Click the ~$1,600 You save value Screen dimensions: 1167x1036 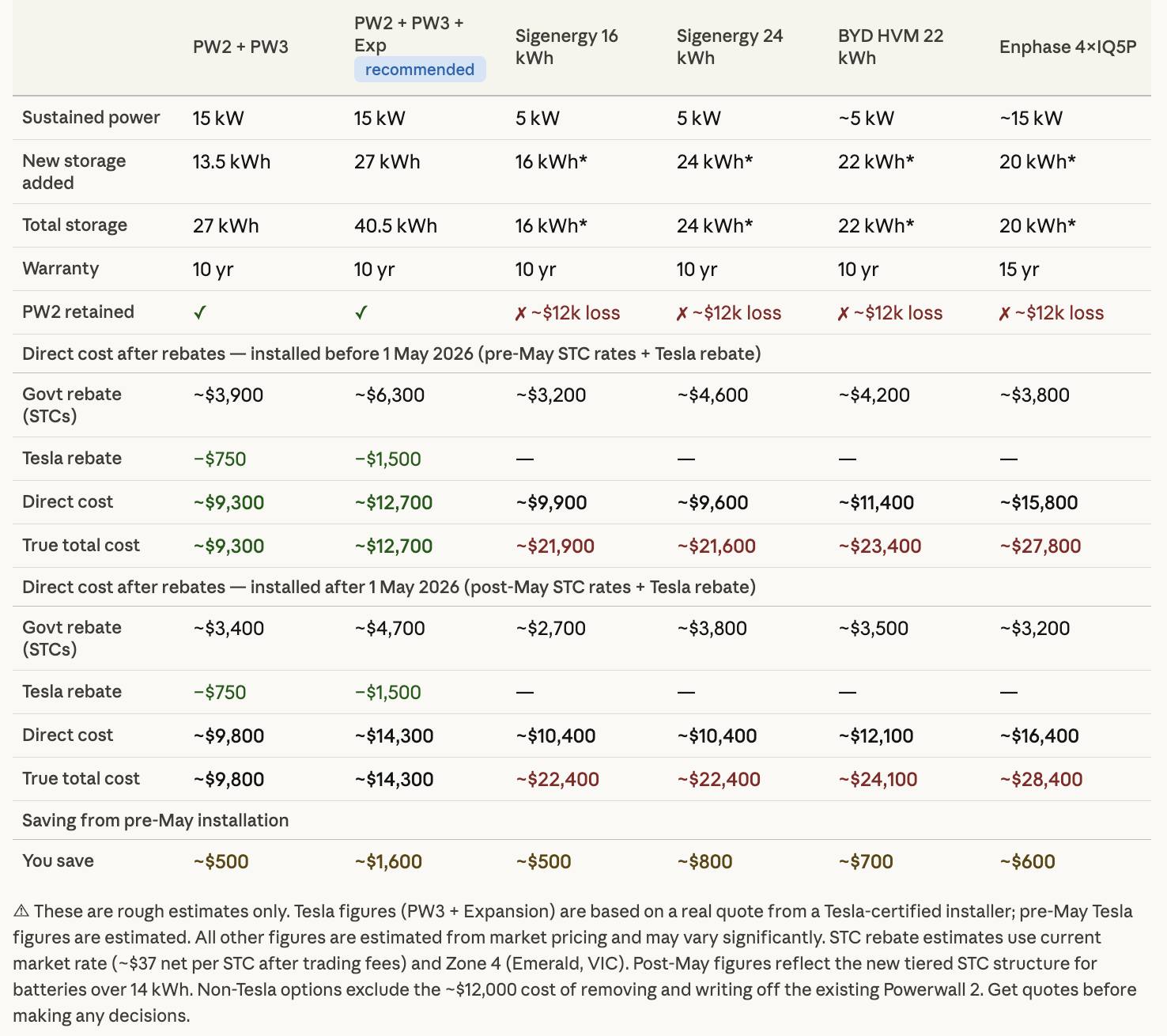pos(388,861)
